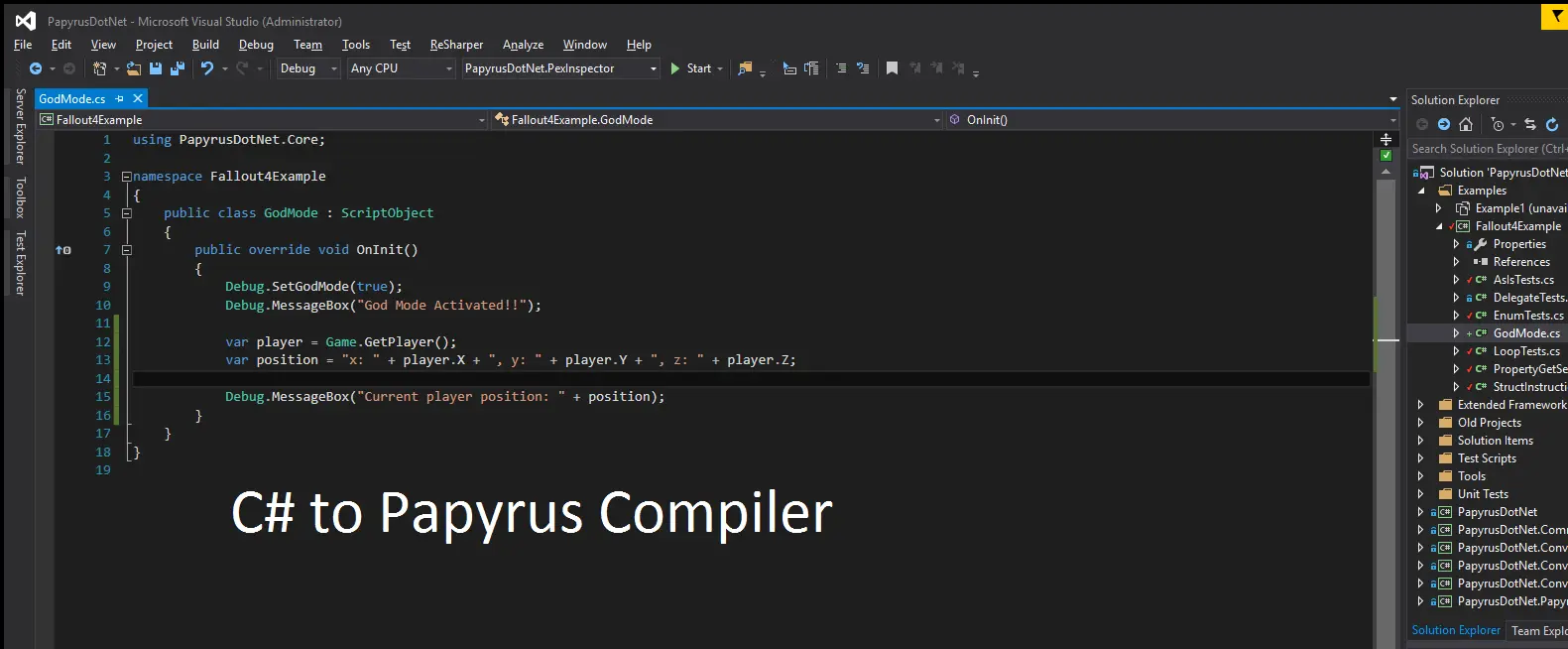
Task: Click the Redo arrow icon
Action: [x=242, y=68]
